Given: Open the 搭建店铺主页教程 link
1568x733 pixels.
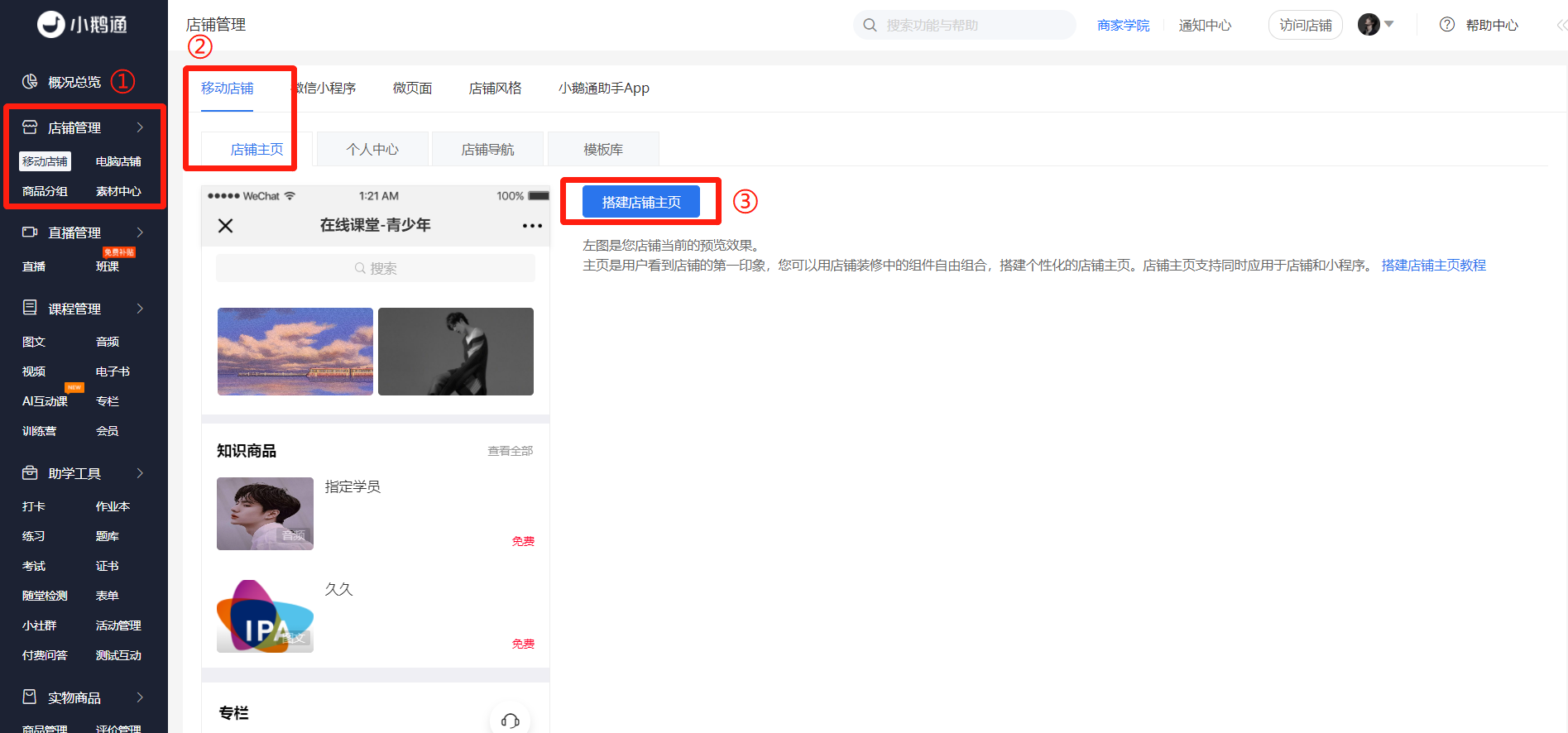Looking at the screenshot, I should point(1434,266).
